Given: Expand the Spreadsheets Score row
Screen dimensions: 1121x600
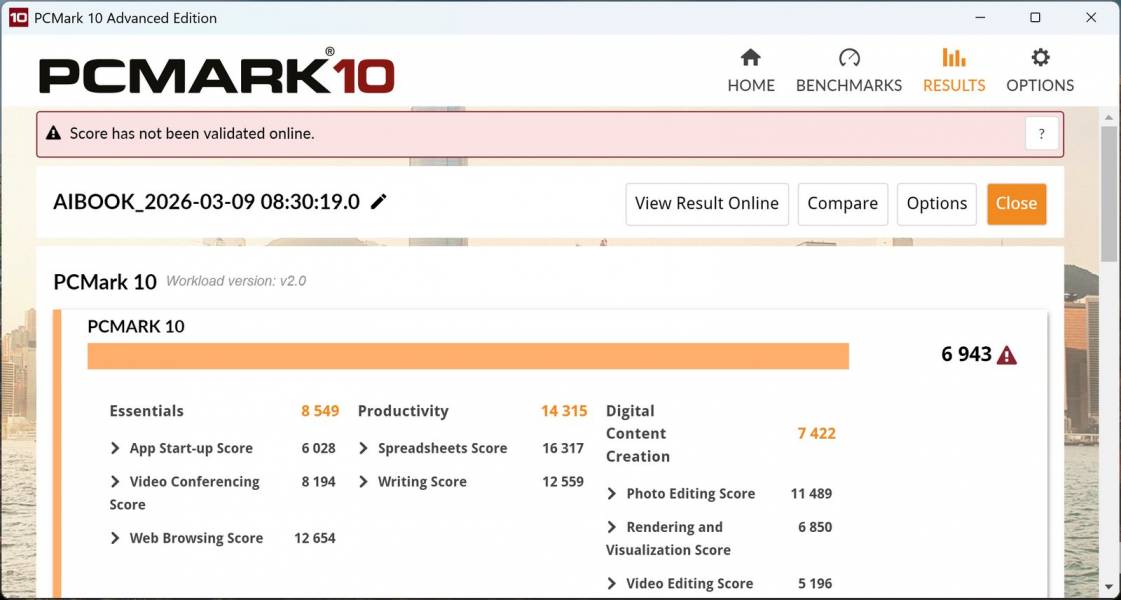Looking at the screenshot, I should click(364, 449).
